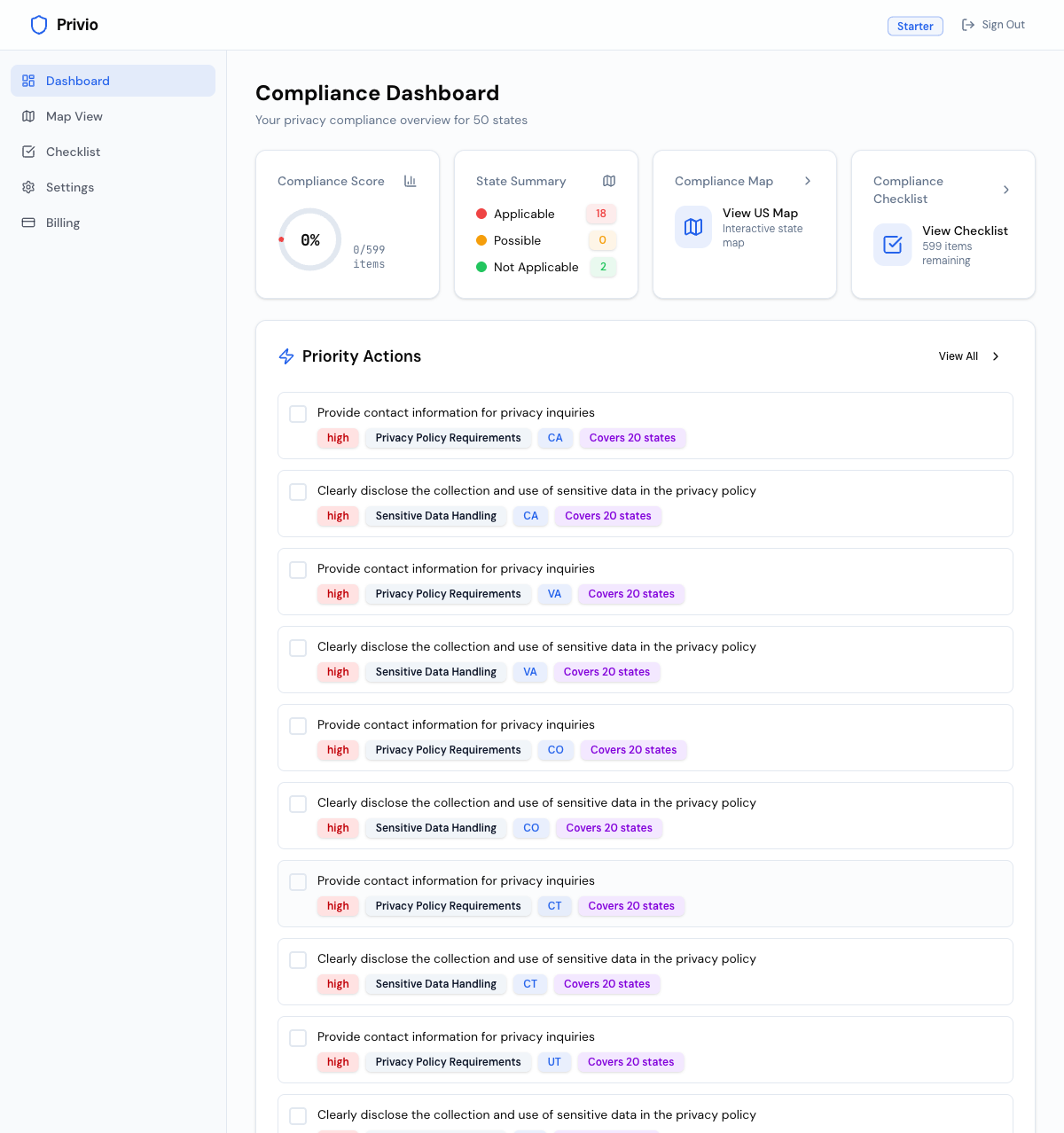Click the lightning bolt Priority Actions icon

pyautogui.click(x=286, y=356)
